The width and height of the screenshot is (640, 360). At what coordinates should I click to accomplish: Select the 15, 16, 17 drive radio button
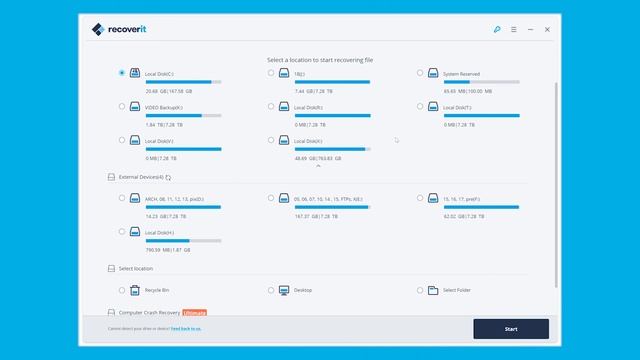pos(420,198)
